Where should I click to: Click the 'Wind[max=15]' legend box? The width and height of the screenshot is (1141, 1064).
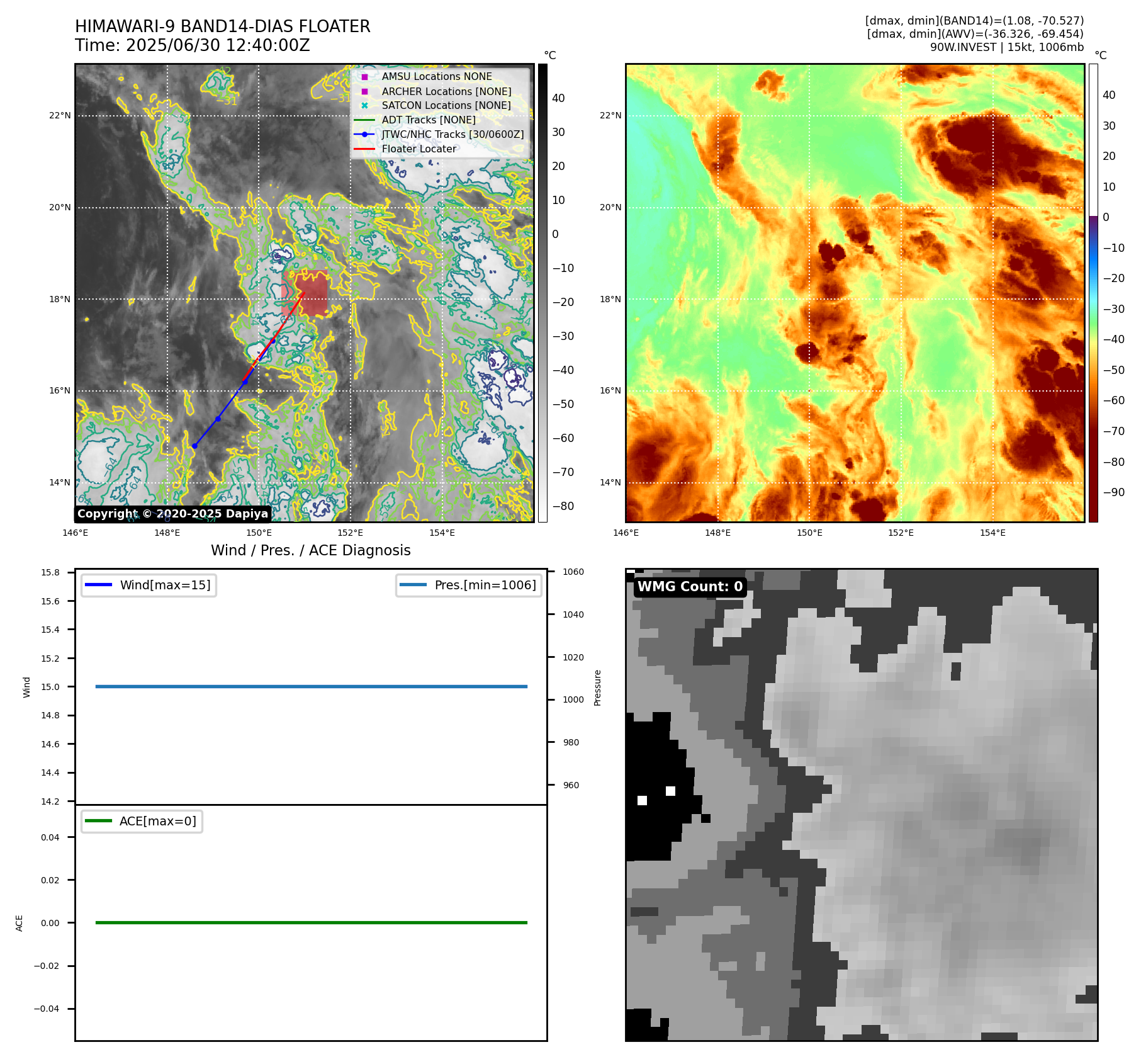click(149, 585)
